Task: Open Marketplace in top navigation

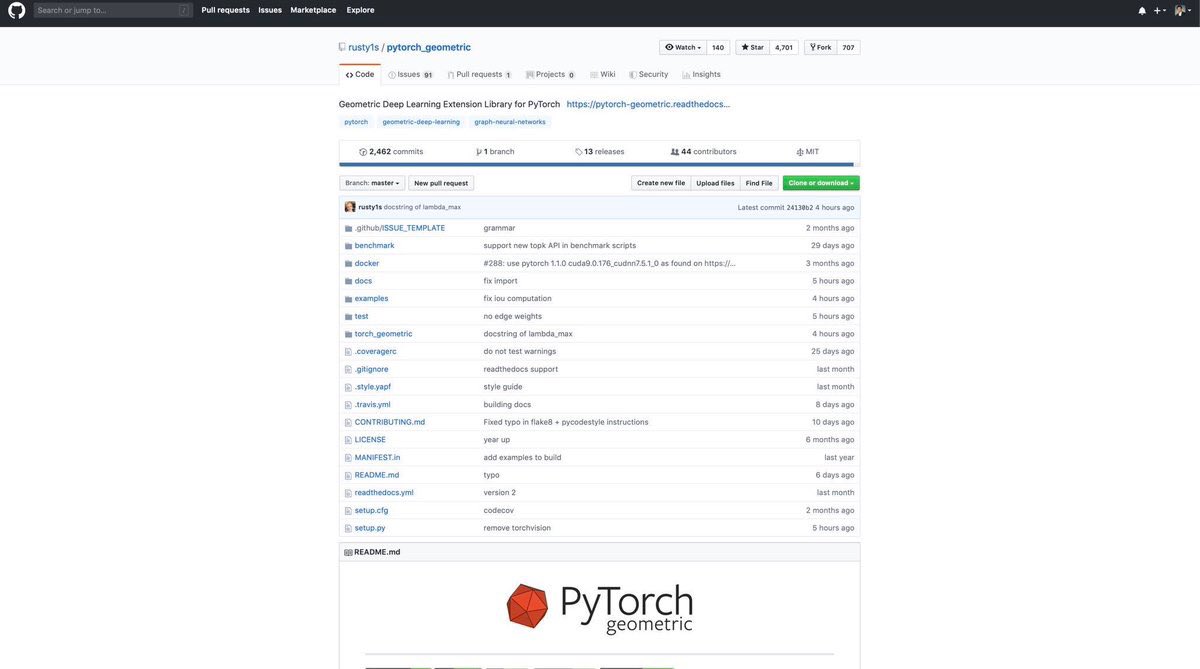Action: pos(313,10)
